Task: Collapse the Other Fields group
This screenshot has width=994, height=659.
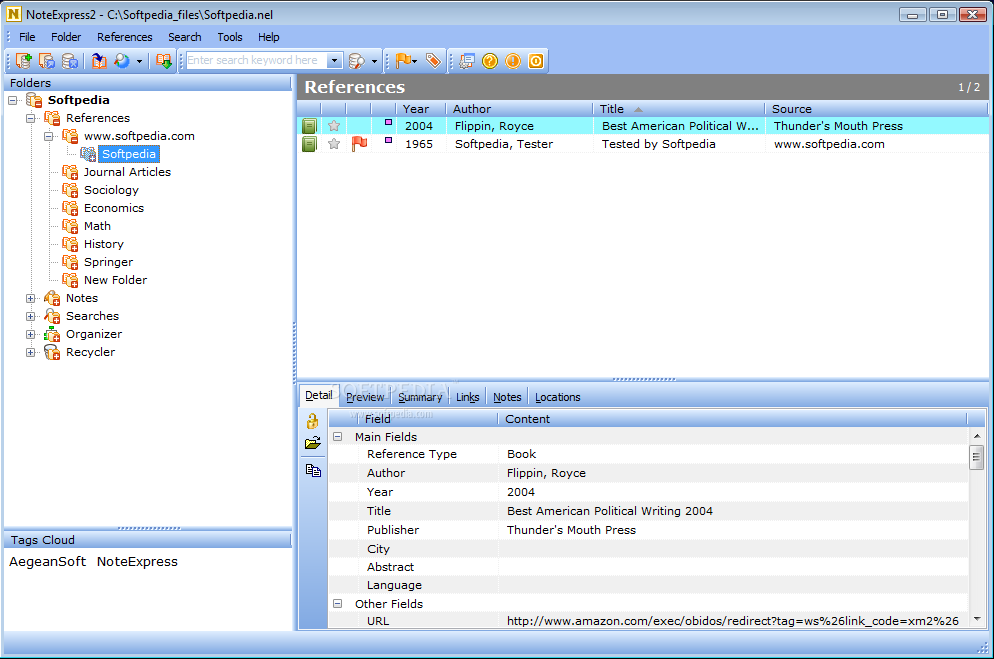Action: coord(338,604)
